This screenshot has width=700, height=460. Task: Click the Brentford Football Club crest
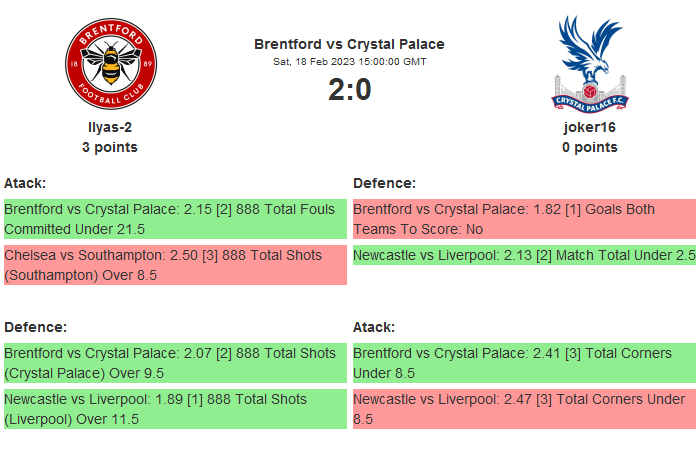pos(110,64)
